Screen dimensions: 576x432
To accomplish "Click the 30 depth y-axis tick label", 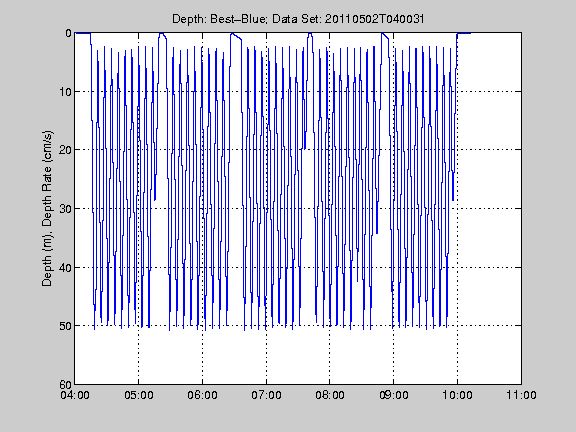I will 65,209.
